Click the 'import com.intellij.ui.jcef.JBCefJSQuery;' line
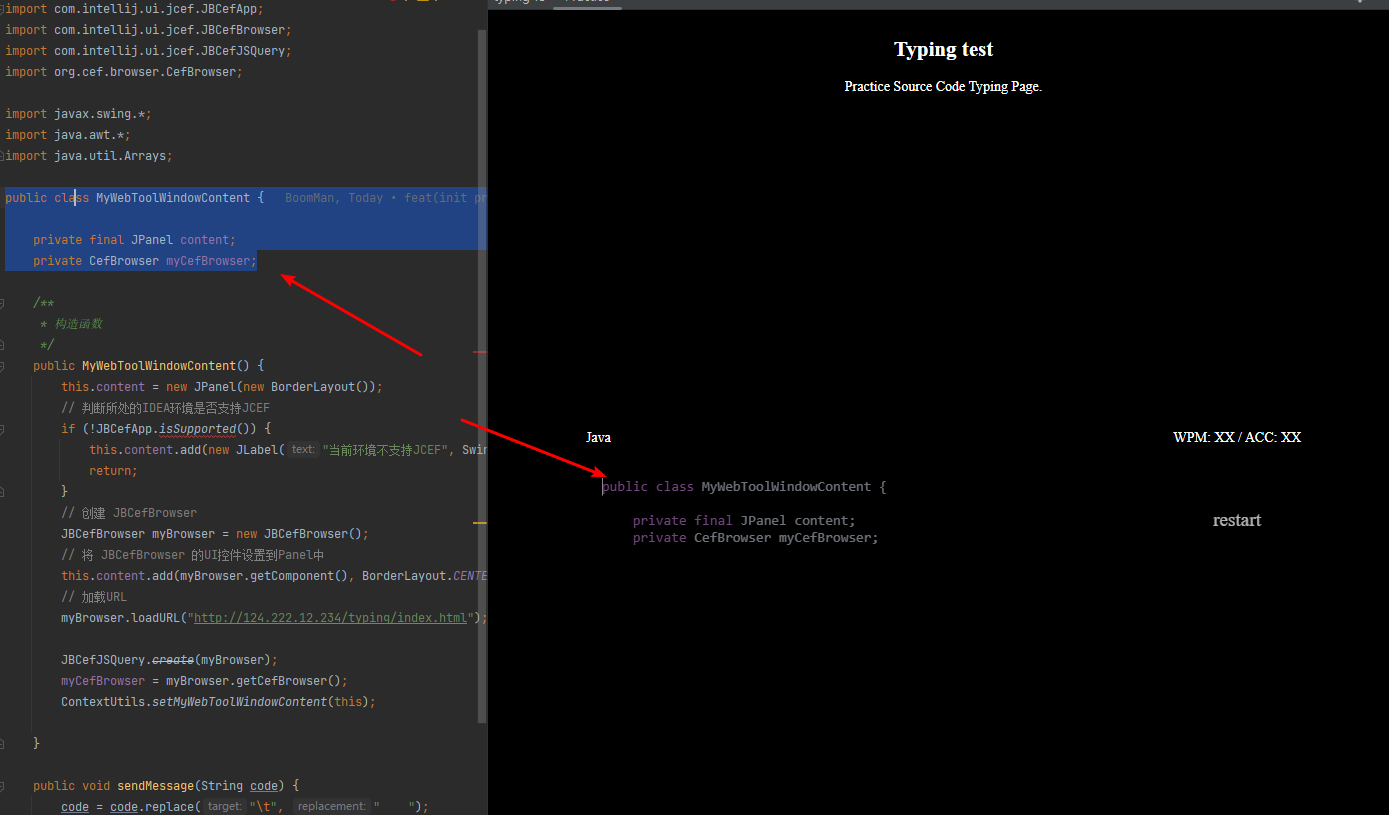Viewport: 1389px width, 815px height. (x=148, y=51)
